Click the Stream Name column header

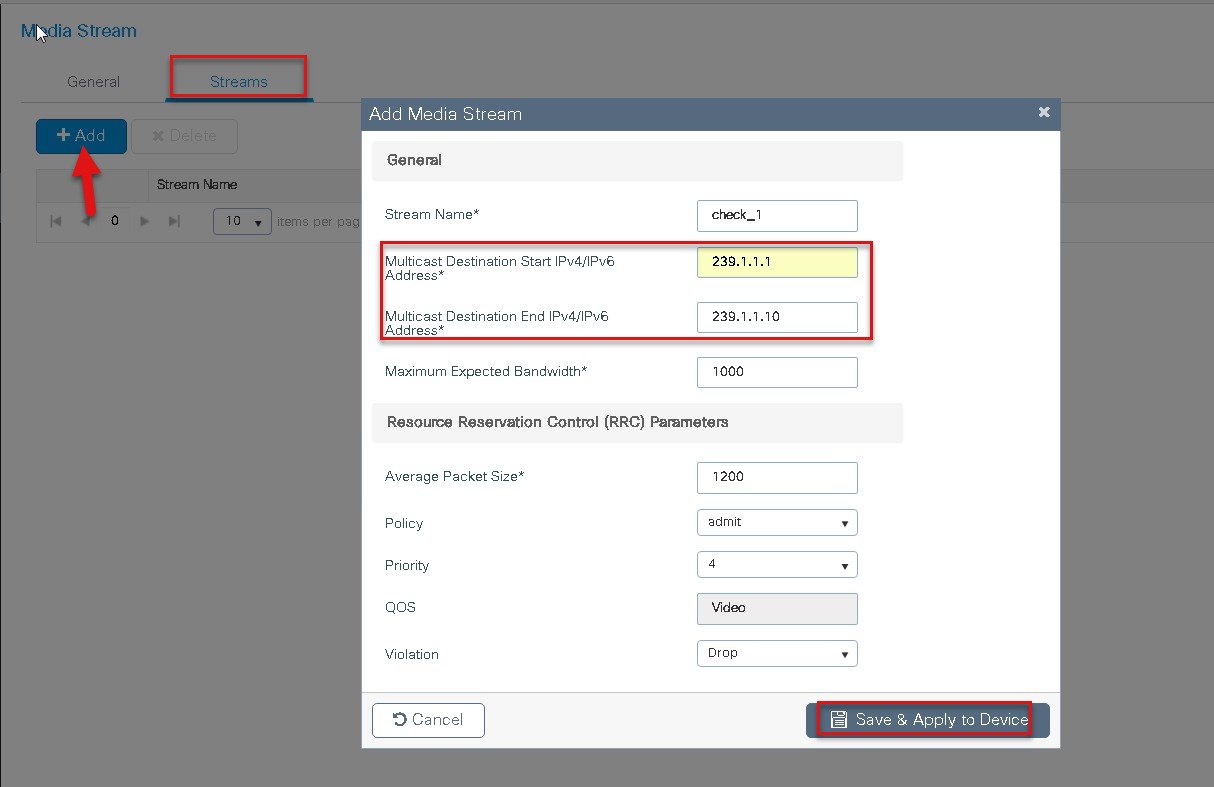click(x=197, y=185)
